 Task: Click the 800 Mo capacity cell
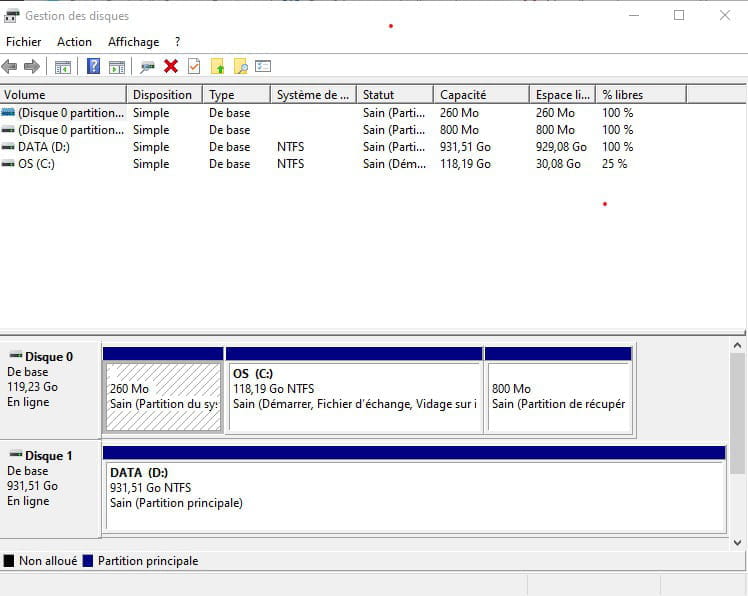459,130
